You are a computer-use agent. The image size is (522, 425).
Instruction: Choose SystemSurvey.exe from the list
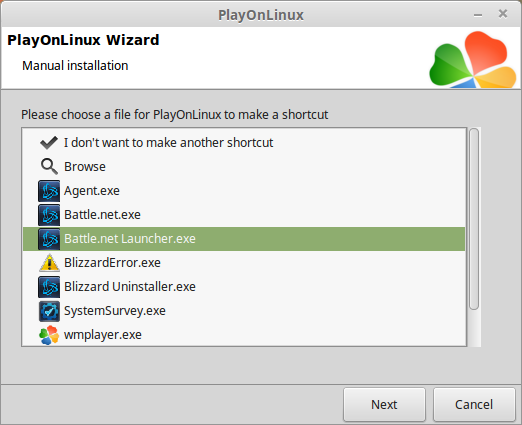point(115,311)
